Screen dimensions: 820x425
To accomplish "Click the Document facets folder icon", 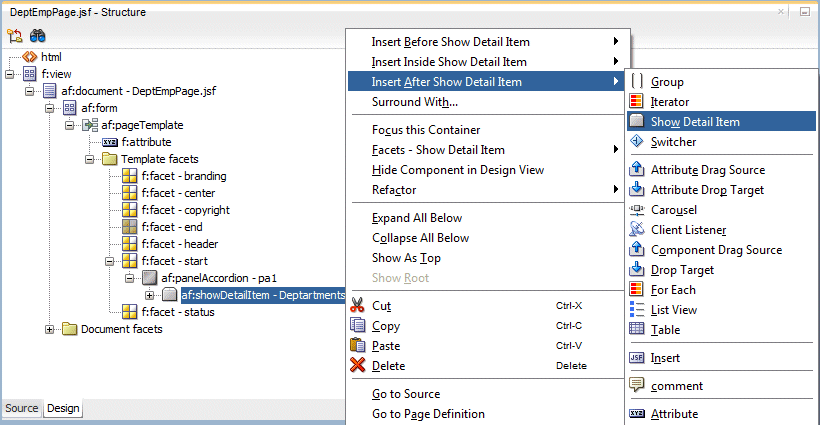I will point(70,329).
